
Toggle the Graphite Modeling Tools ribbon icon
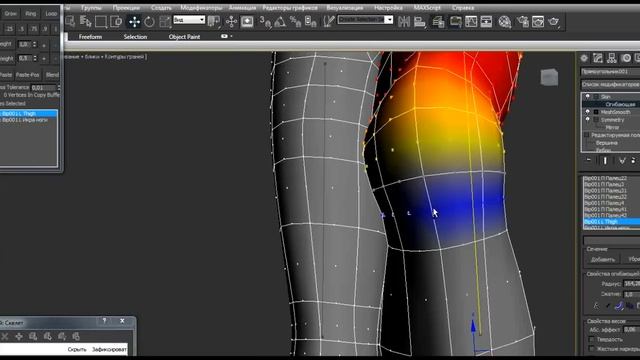coord(456,22)
